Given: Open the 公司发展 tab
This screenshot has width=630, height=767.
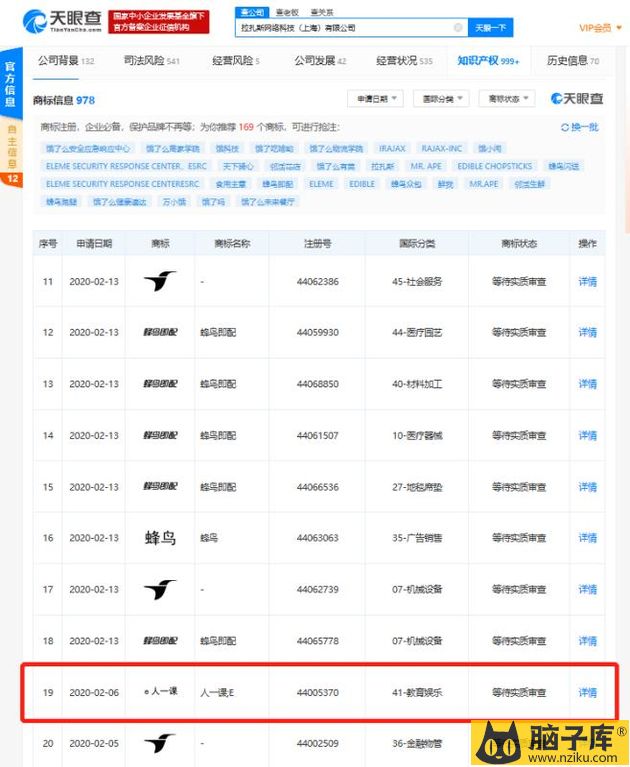Looking at the screenshot, I should 320,61.
